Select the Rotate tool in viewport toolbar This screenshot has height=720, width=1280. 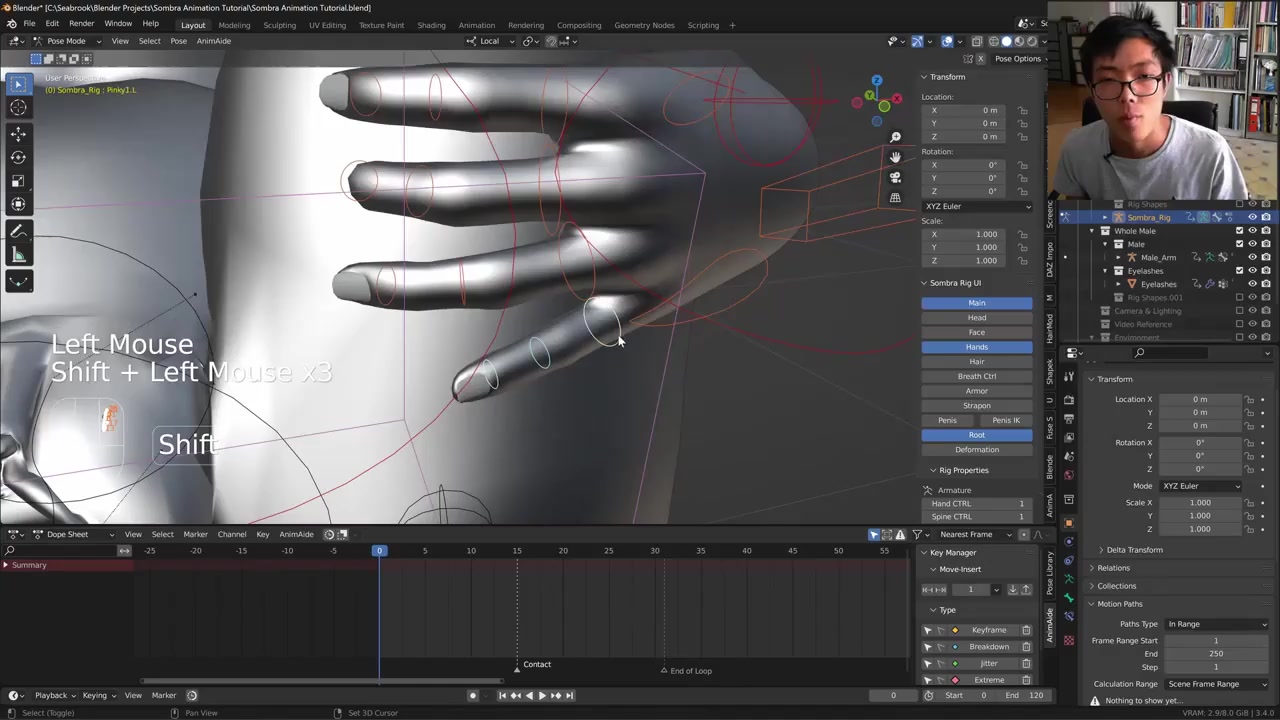[x=18, y=157]
